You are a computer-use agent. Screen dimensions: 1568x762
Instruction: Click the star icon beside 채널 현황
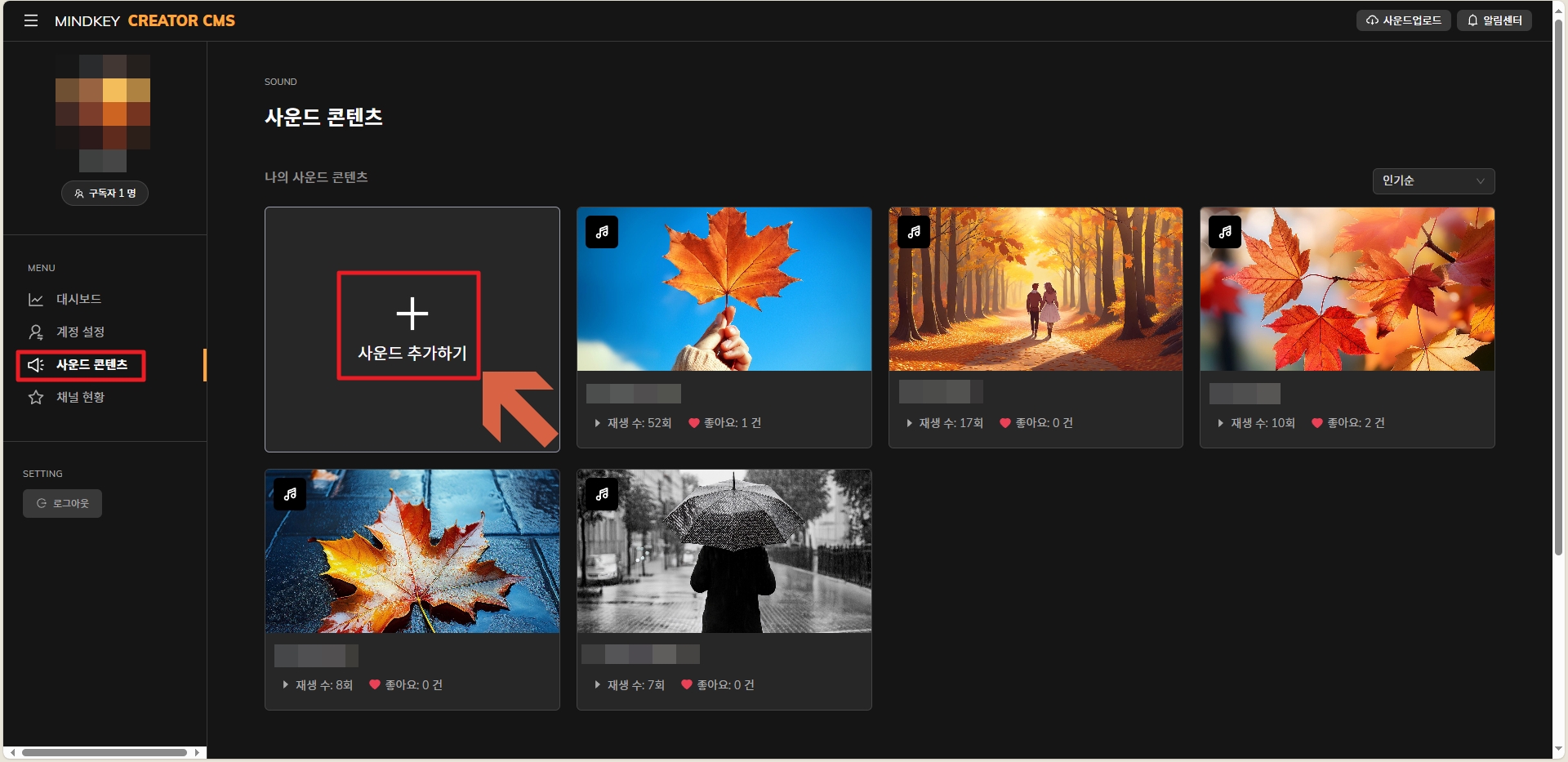point(36,398)
